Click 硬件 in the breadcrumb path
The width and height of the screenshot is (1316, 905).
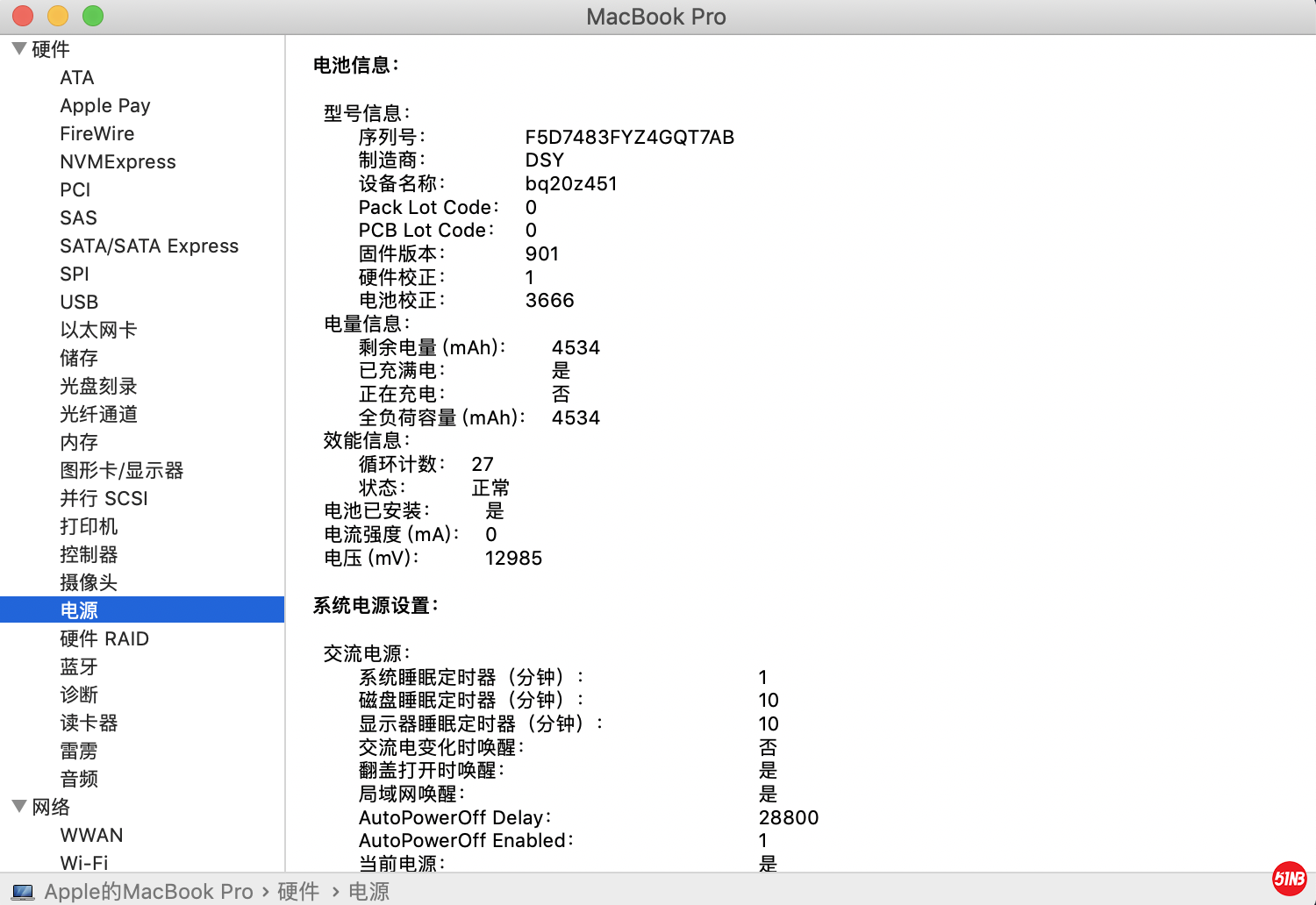click(x=299, y=891)
